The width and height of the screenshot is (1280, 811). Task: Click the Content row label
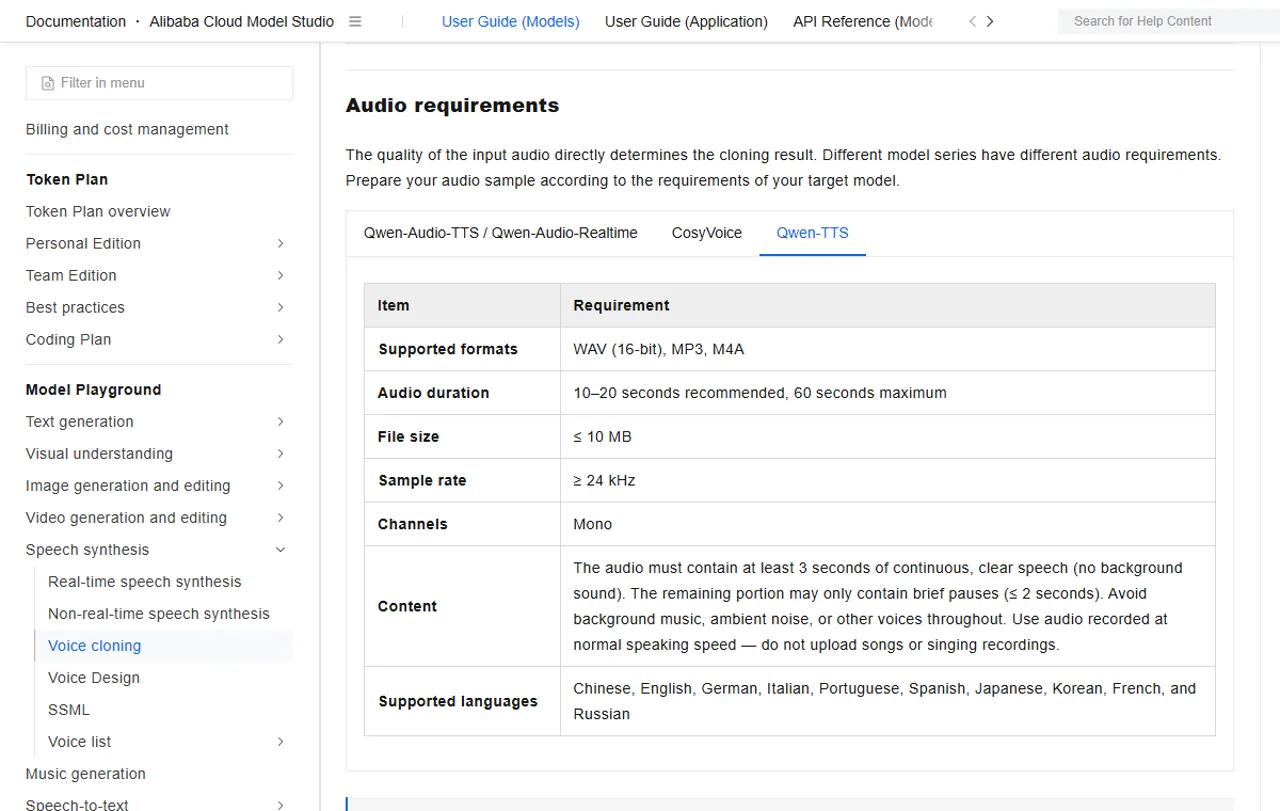407,606
